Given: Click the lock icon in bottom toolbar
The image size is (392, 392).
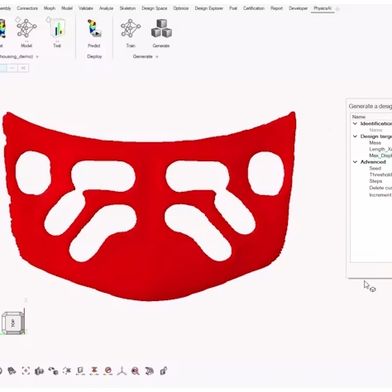Looking at the screenshot, I should pyautogui.click(x=163, y=371).
